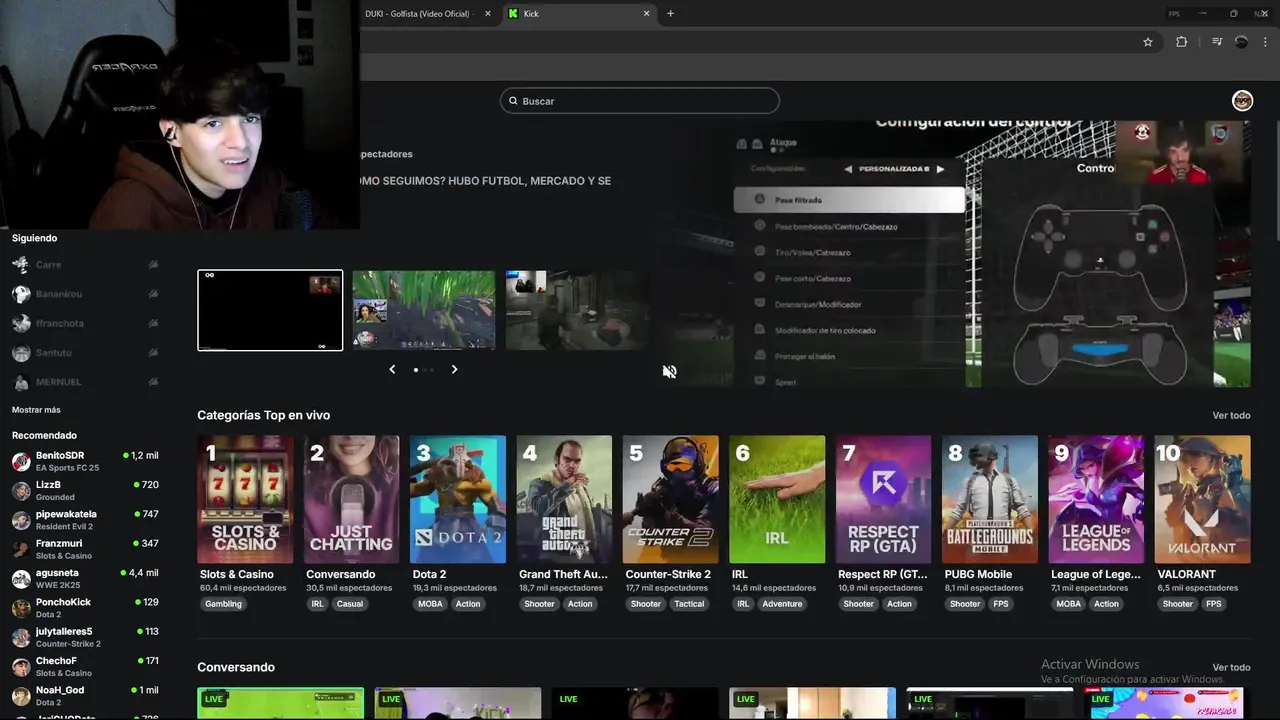Open BenitoSDR channel avatar

click(21, 461)
